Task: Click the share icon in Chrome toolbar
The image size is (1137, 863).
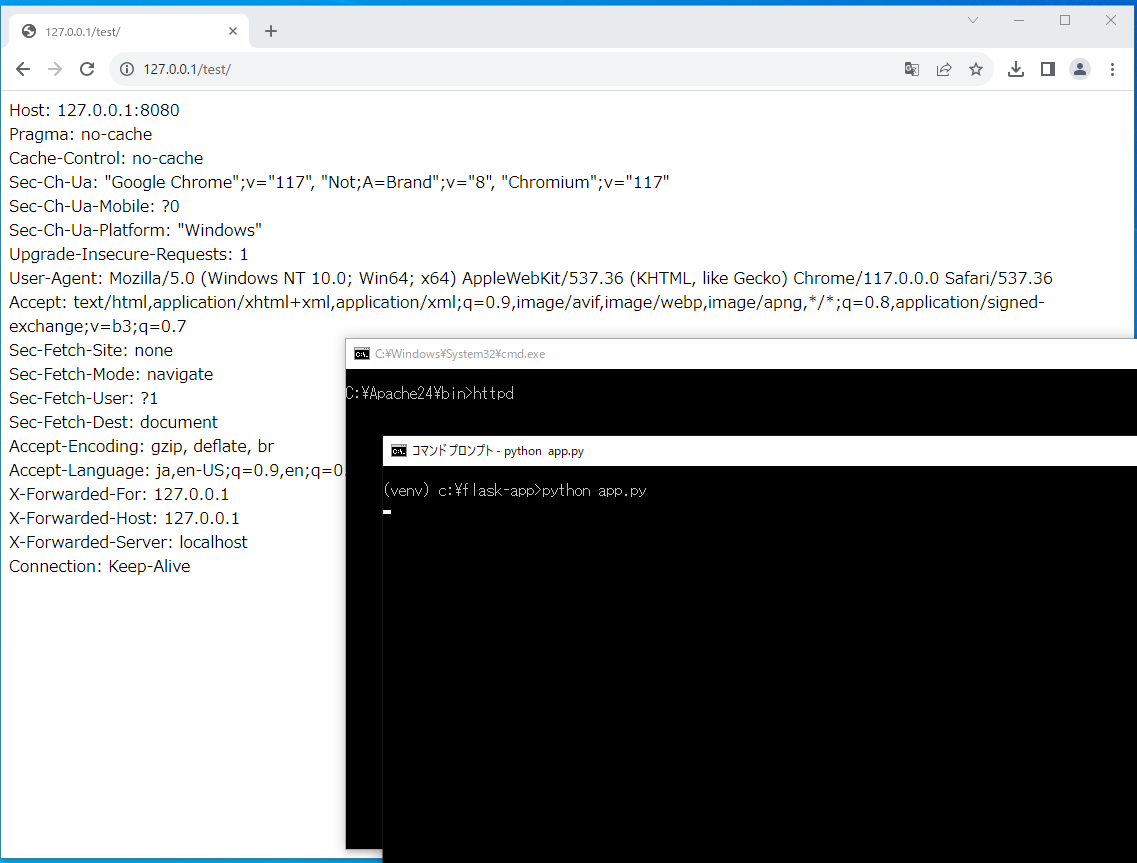Action: 944,69
